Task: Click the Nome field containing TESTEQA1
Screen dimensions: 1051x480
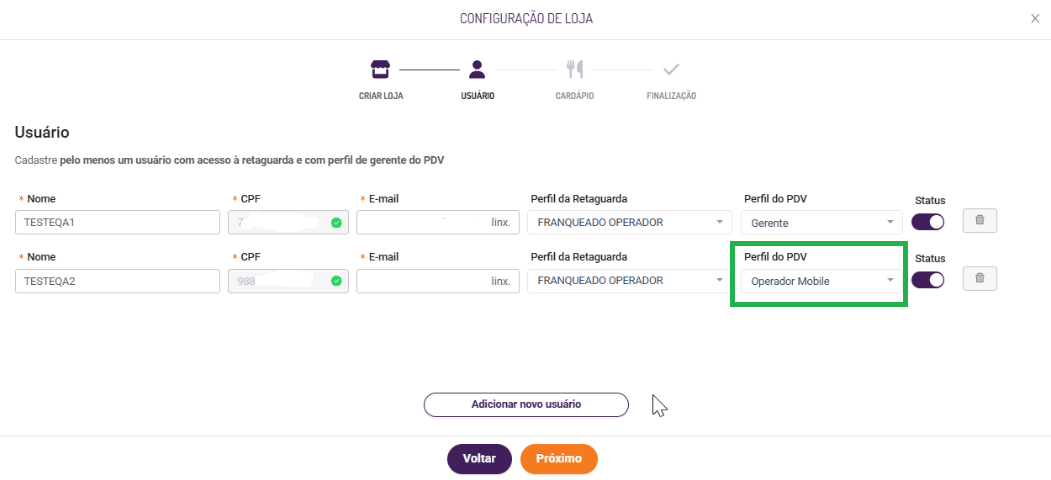Action: [118, 222]
